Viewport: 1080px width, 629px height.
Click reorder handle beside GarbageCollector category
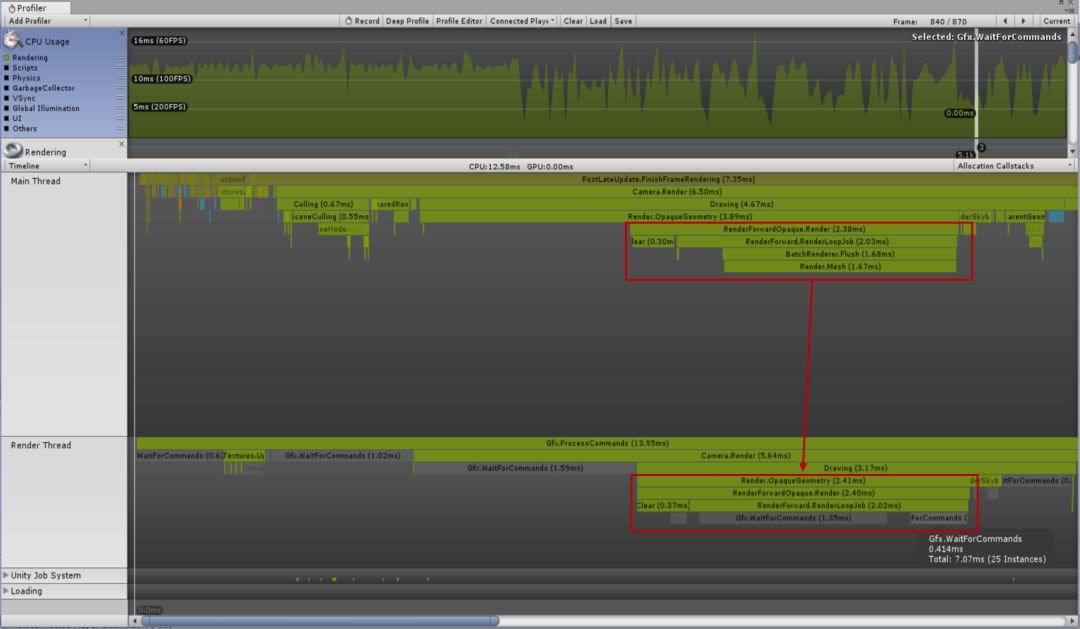[x=120, y=88]
